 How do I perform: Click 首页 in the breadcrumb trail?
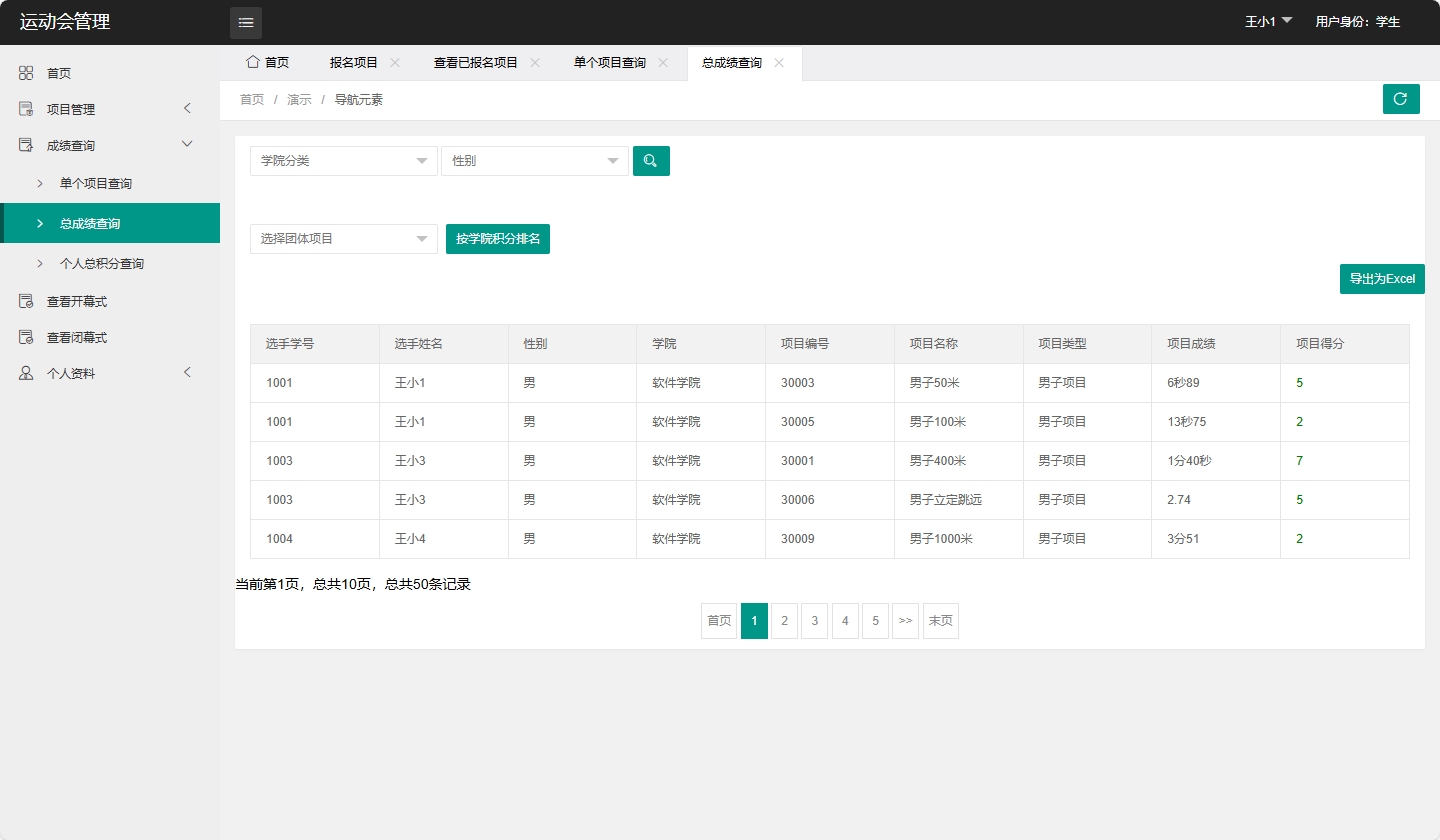(x=251, y=99)
